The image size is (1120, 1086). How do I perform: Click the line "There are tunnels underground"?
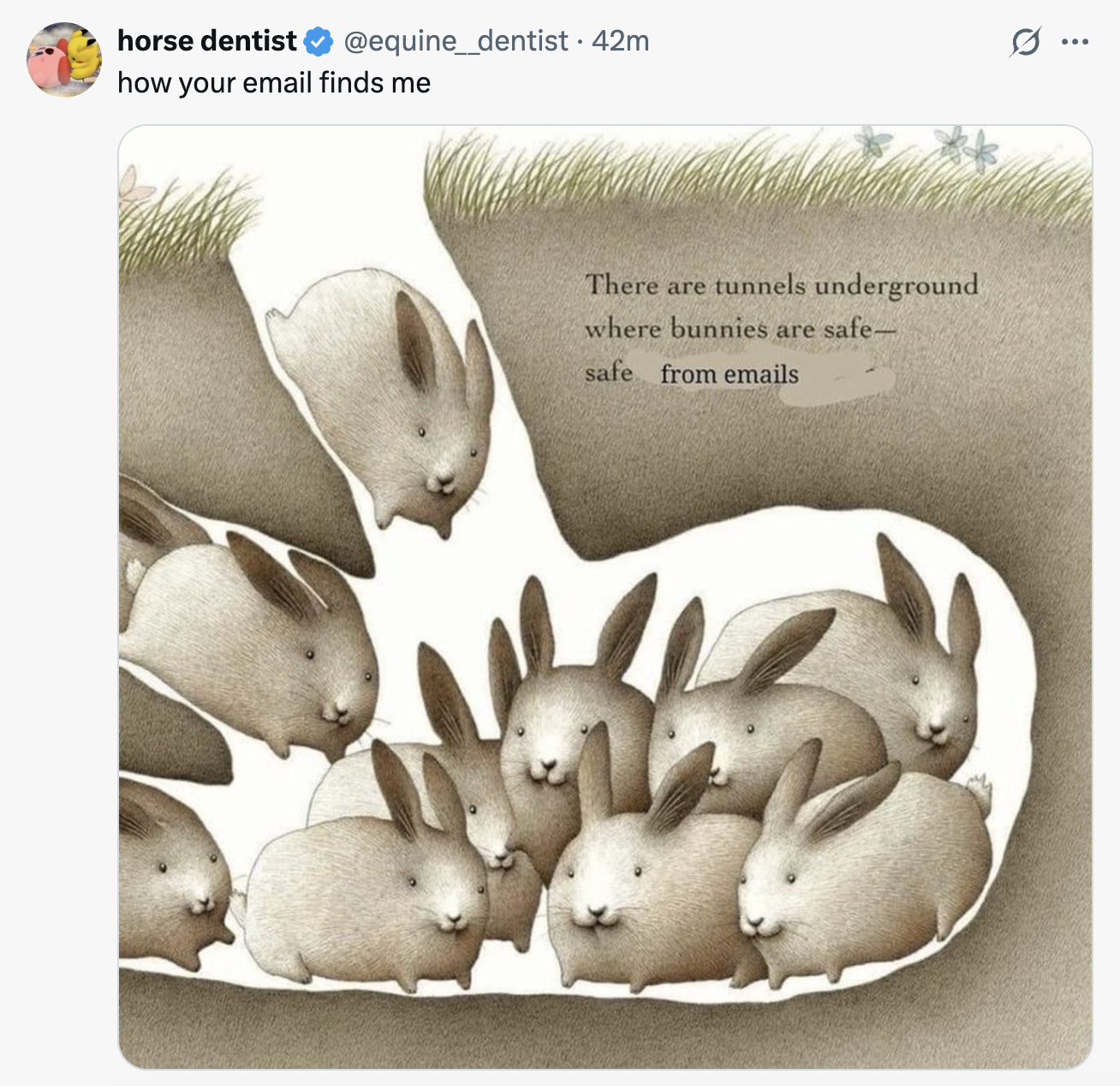click(x=781, y=284)
